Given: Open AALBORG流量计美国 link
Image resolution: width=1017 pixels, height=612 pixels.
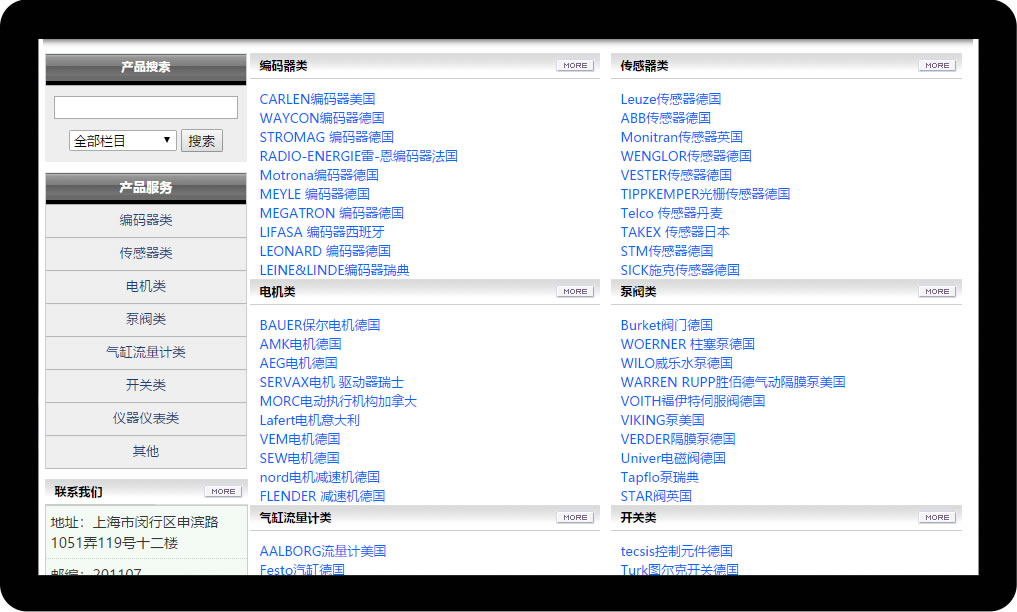Looking at the screenshot, I should [x=323, y=552].
